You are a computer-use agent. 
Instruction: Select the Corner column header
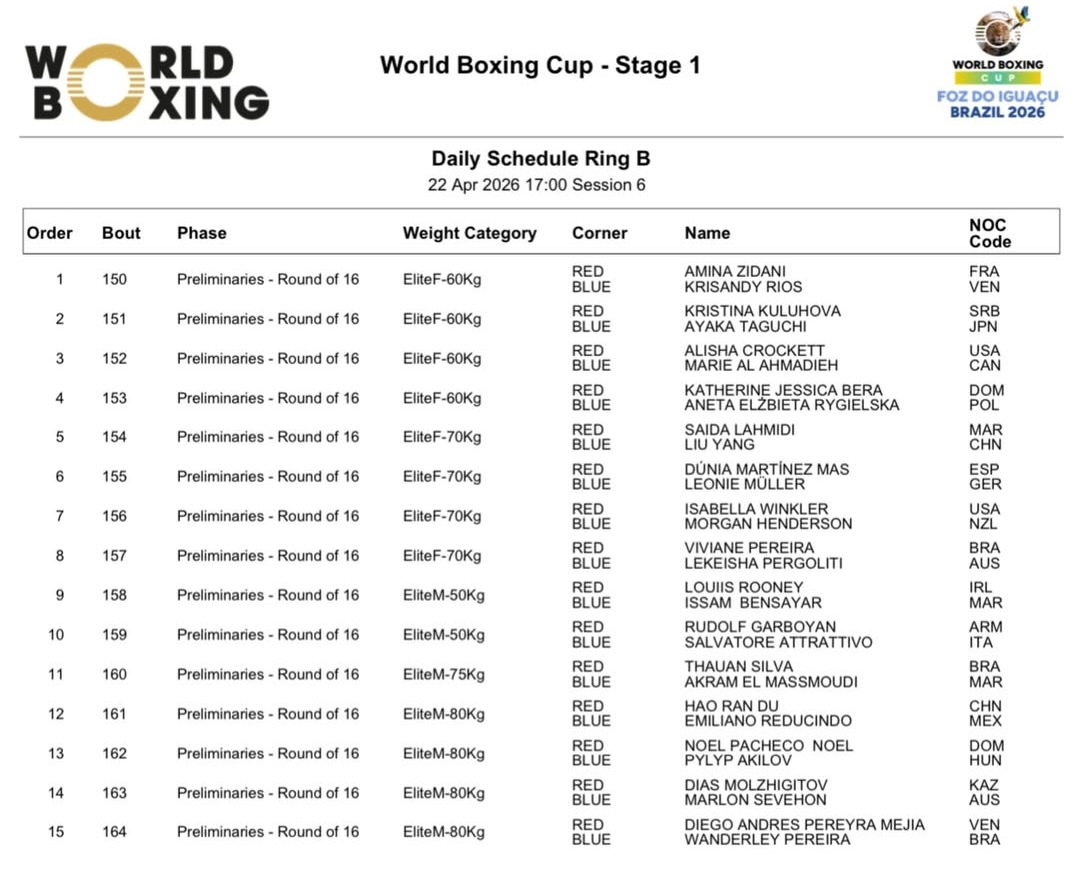(x=599, y=233)
